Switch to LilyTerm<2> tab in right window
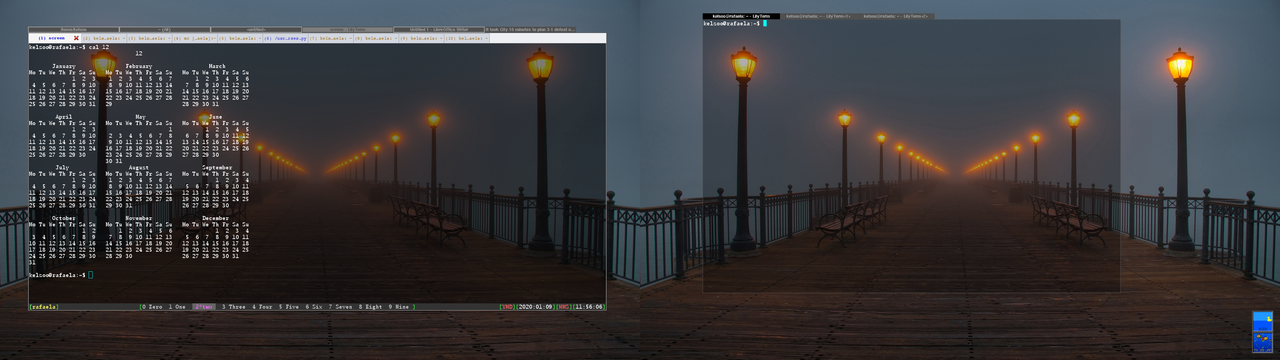Image resolution: width=1280 pixels, height=360 pixels. tap(896, 16)
